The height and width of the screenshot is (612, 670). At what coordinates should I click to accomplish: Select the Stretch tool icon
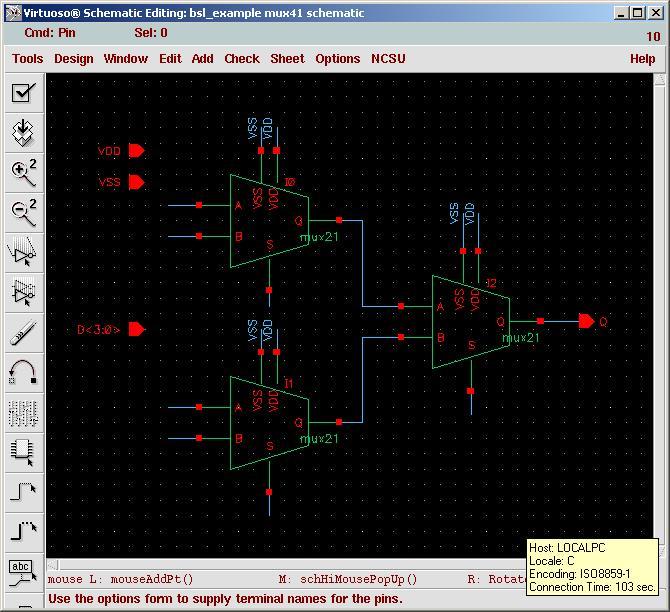[x=24, y=253]
